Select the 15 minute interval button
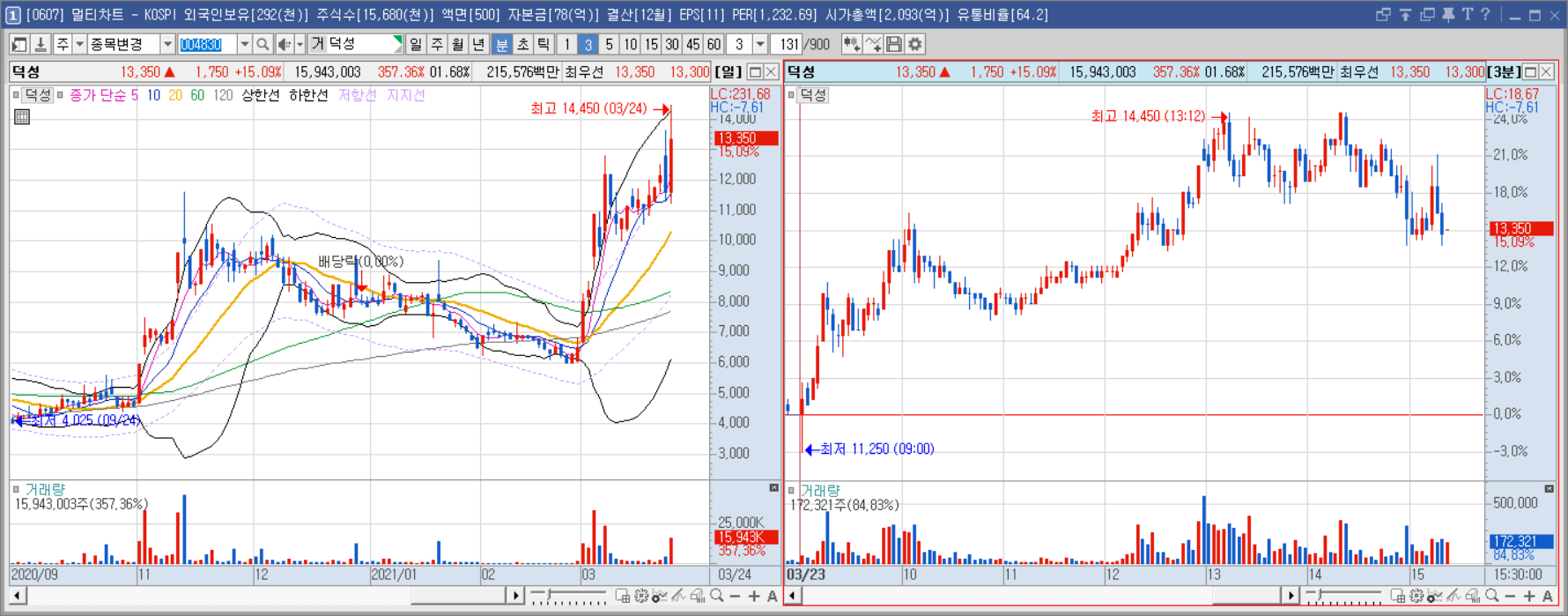 tap(651, 44)
